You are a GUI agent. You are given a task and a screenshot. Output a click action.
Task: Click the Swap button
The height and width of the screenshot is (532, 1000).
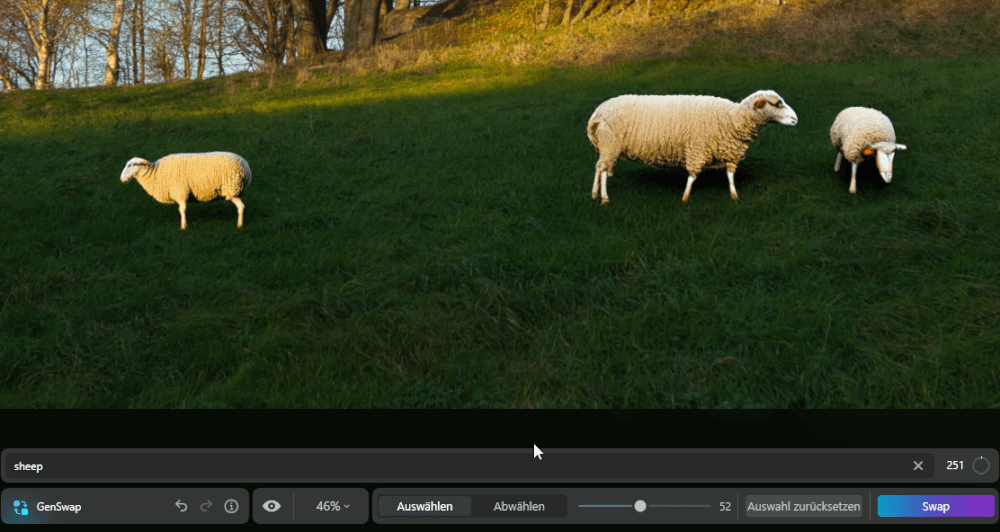(x=936, y=506)
